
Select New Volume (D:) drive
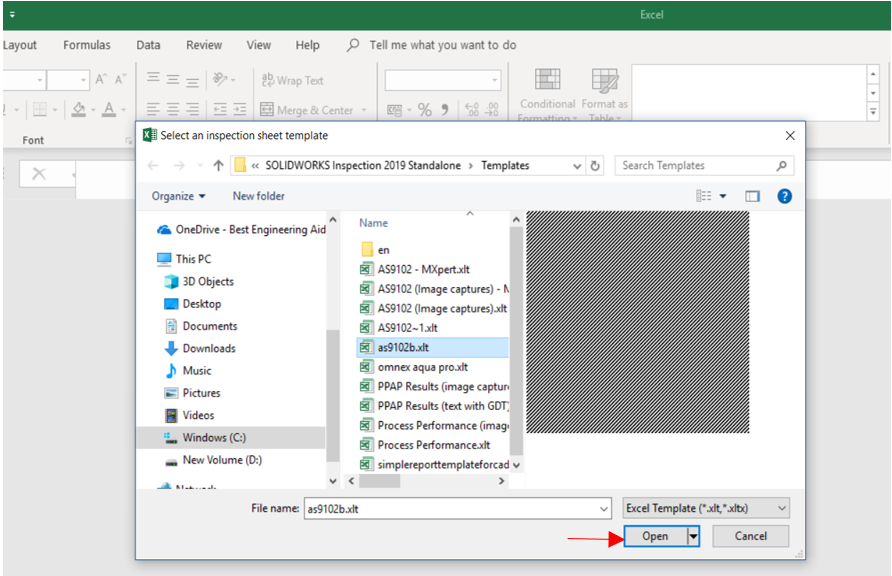[213, 460]
